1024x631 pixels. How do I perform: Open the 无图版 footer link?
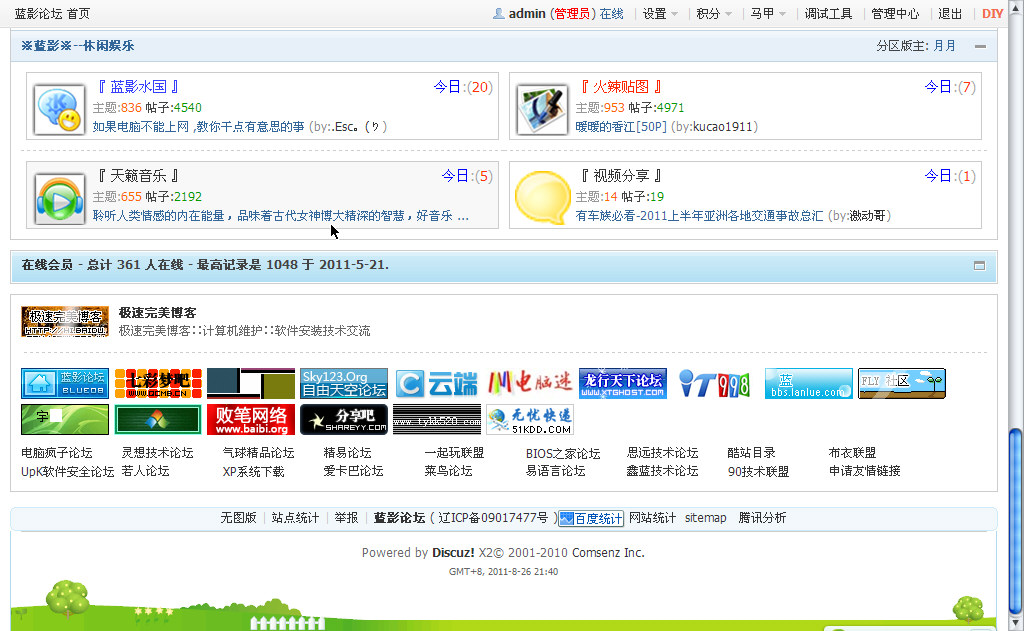(x=238, y=518)
